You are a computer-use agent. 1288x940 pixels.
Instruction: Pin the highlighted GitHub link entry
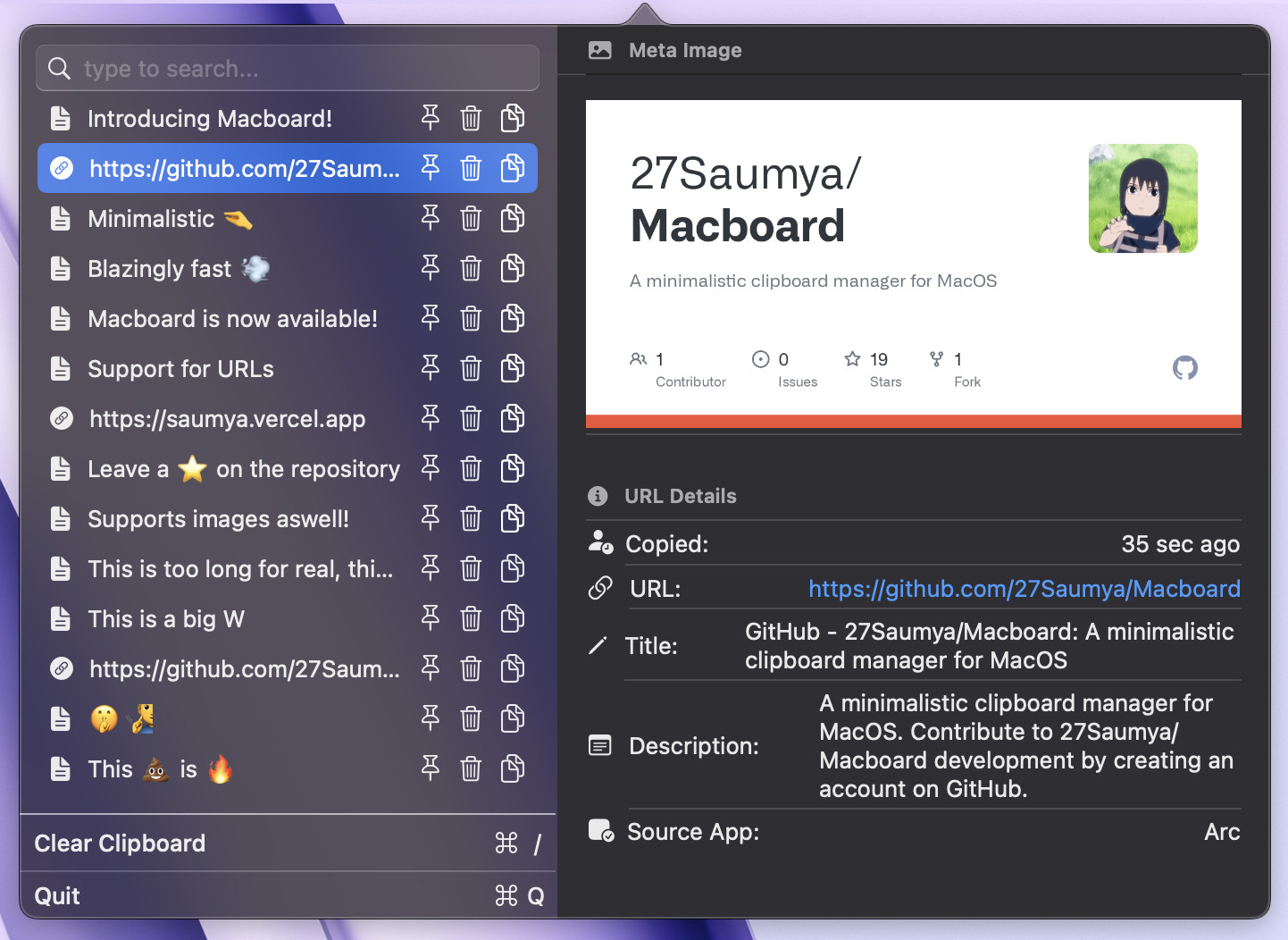coord(431,168)
